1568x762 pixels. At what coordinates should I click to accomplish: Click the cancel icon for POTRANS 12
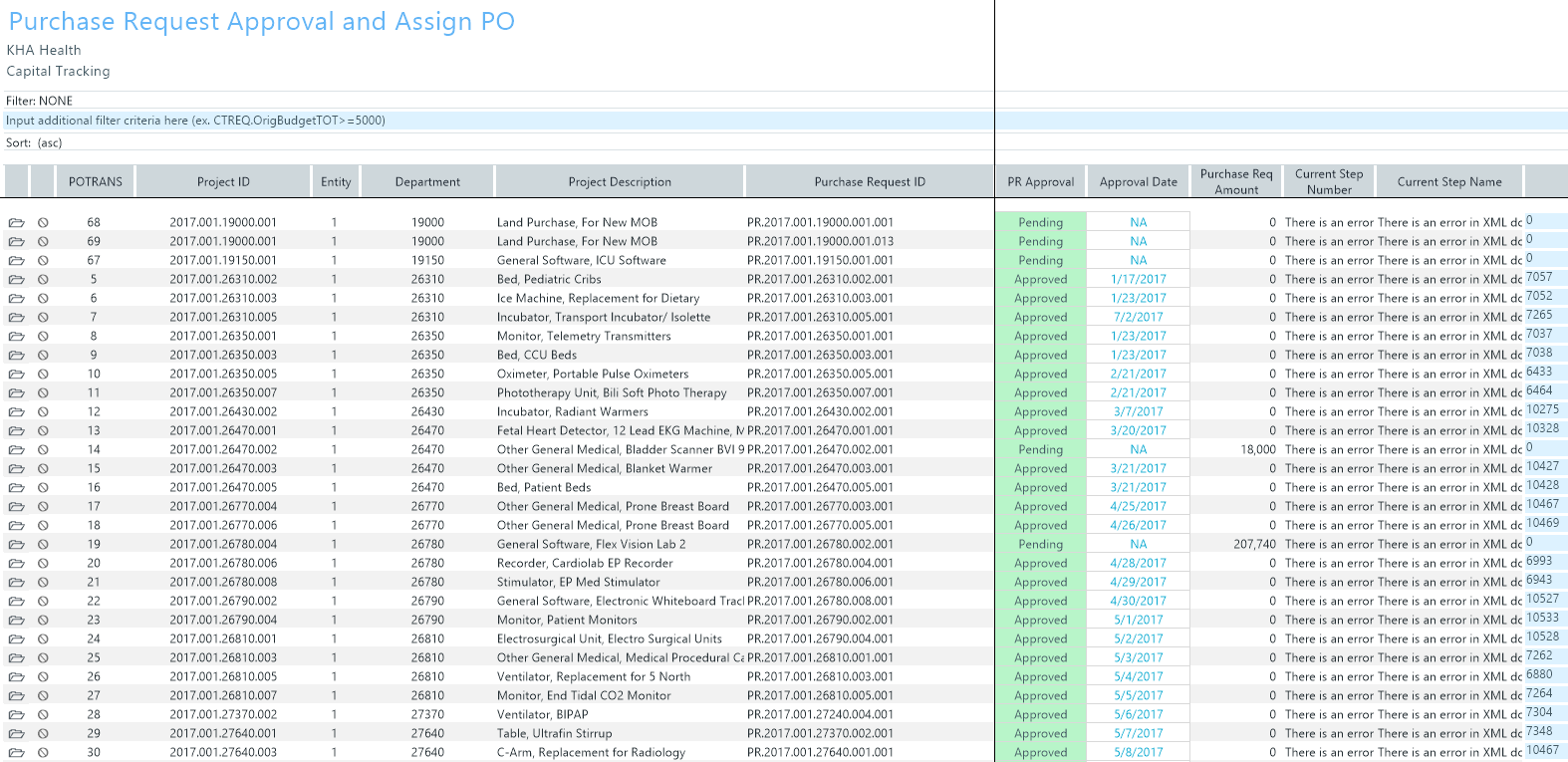(43, 412)
